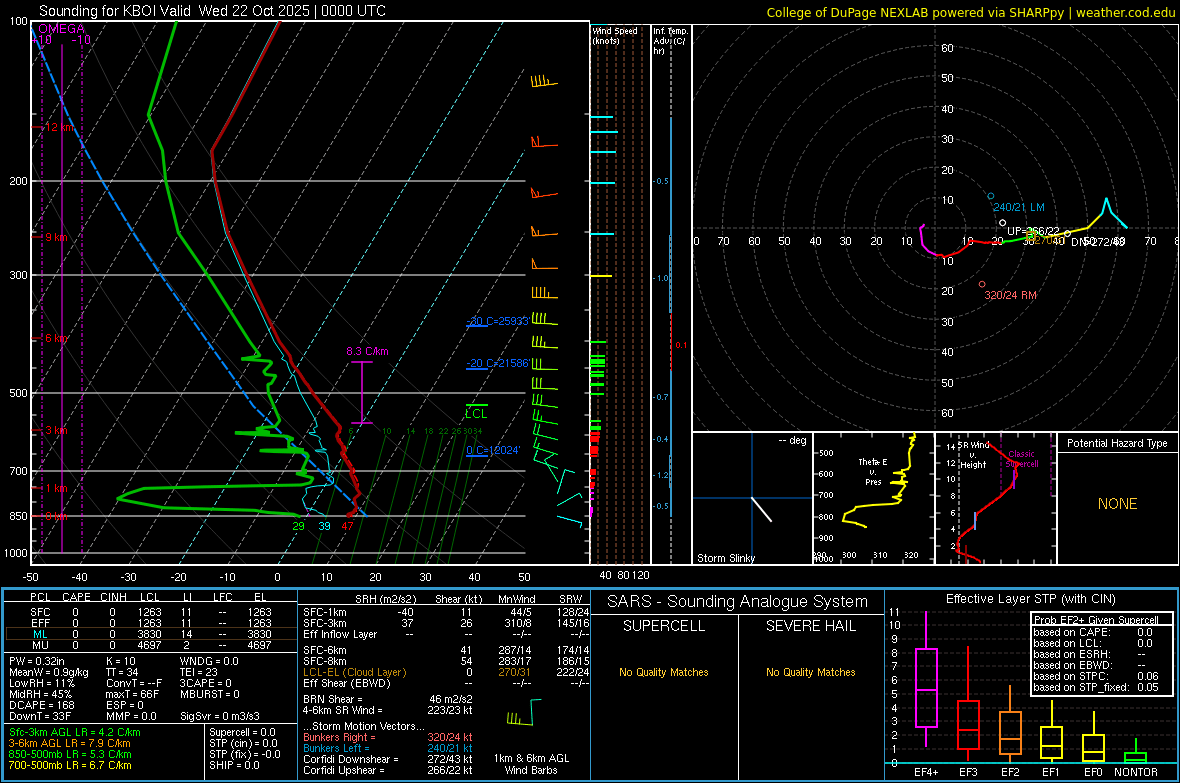Click the 'Wind Speed (knots)' panel header
Image resolution: width=1180 pixels, height=783 pixels.
point(615,35)
